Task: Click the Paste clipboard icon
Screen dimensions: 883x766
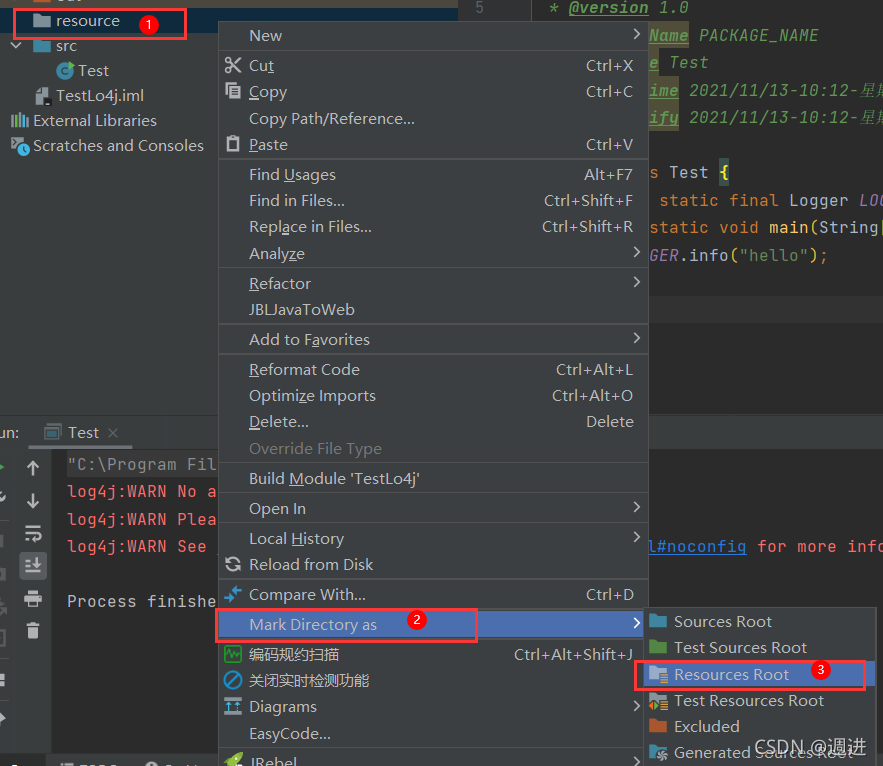Action: click(233, 144)
